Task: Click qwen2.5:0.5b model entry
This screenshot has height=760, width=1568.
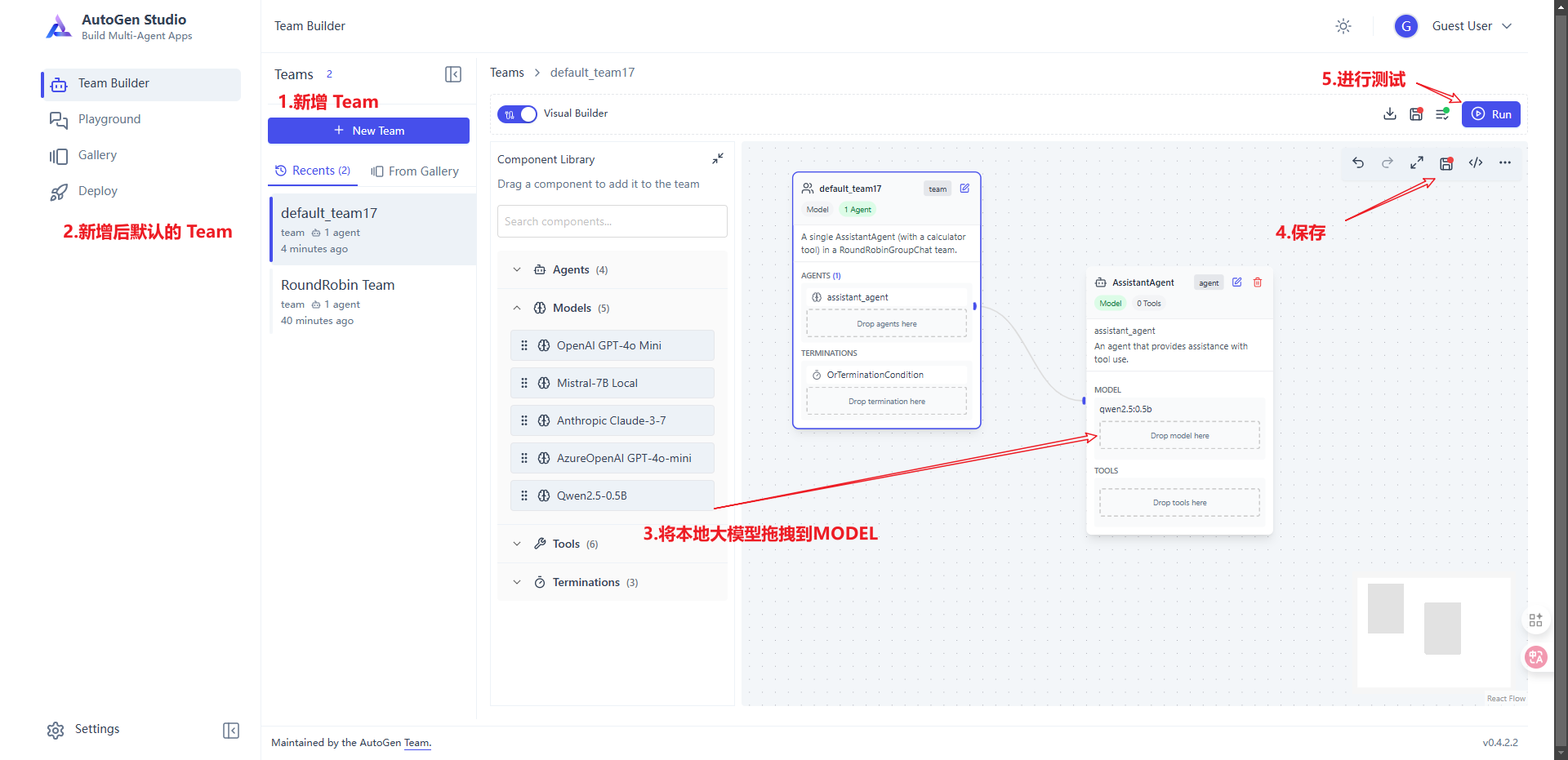Action: pyautogui.click(x=1125, y=409)
